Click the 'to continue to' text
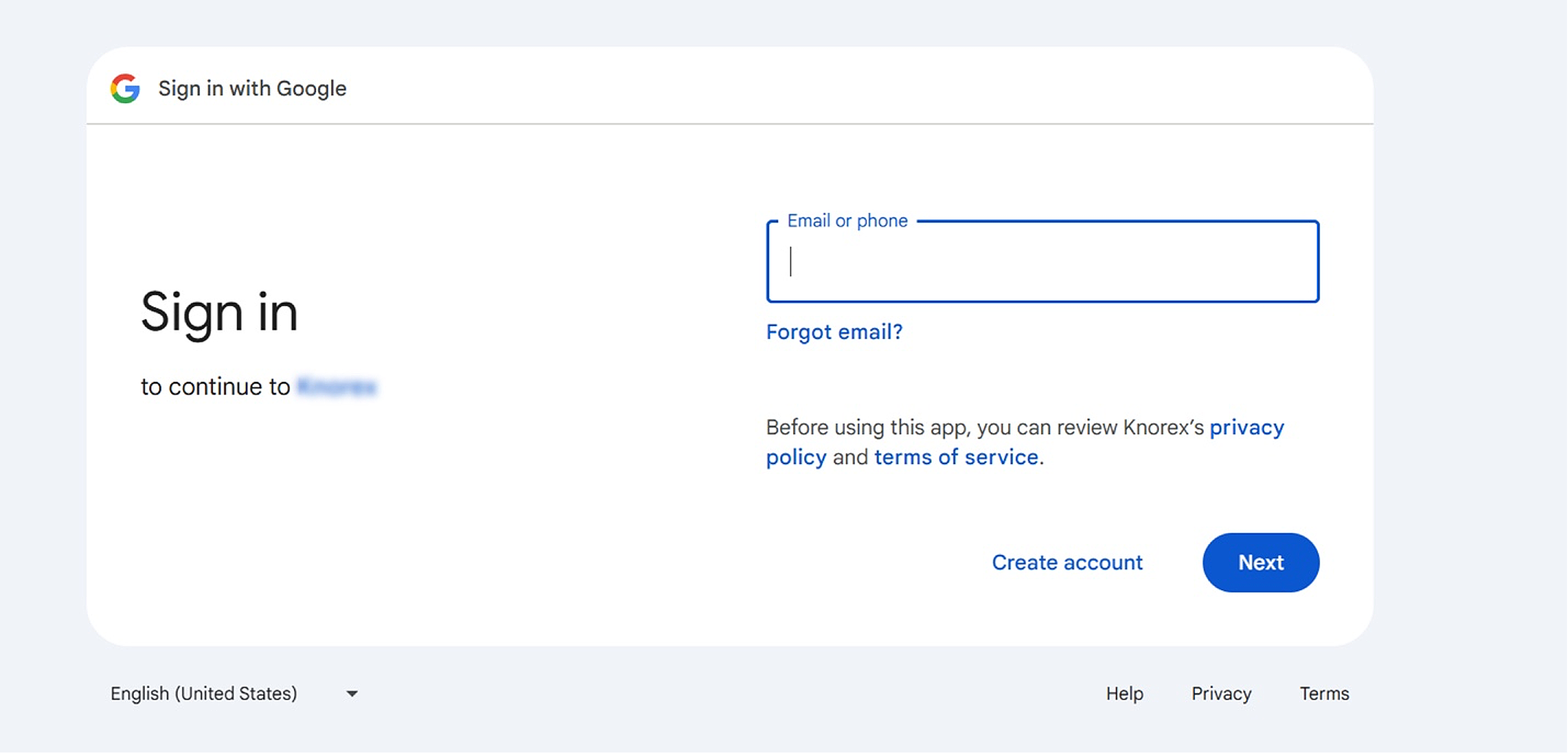 (215, 387)
